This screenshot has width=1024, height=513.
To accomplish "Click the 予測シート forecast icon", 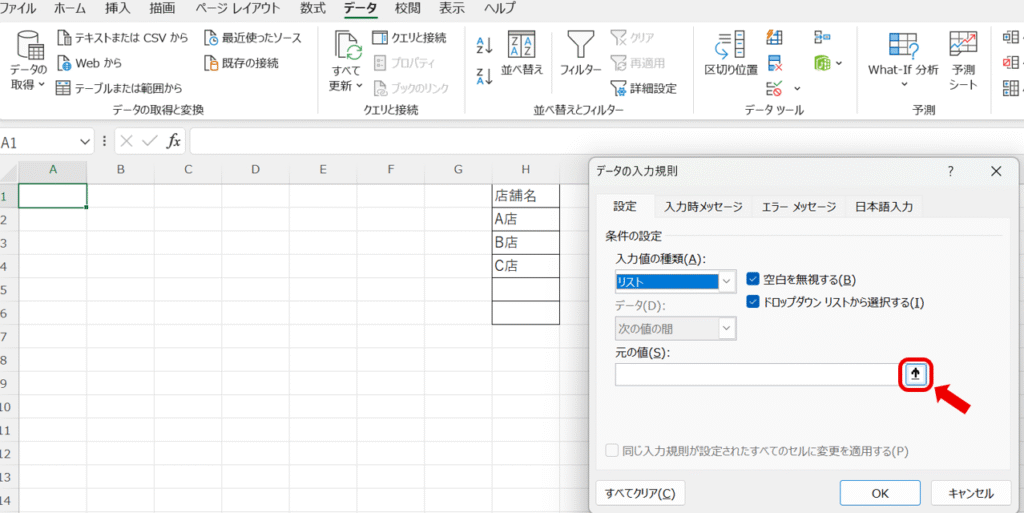I will coord(963,46).
